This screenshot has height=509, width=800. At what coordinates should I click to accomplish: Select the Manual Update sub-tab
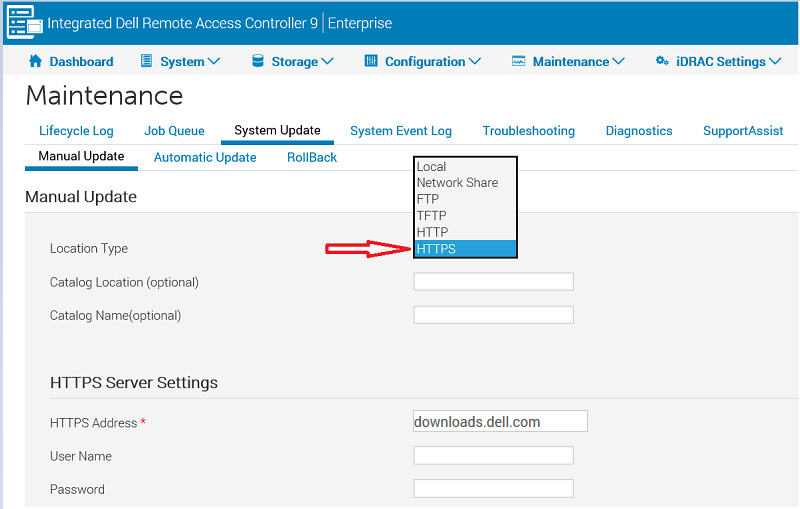(x=81, y=156)
